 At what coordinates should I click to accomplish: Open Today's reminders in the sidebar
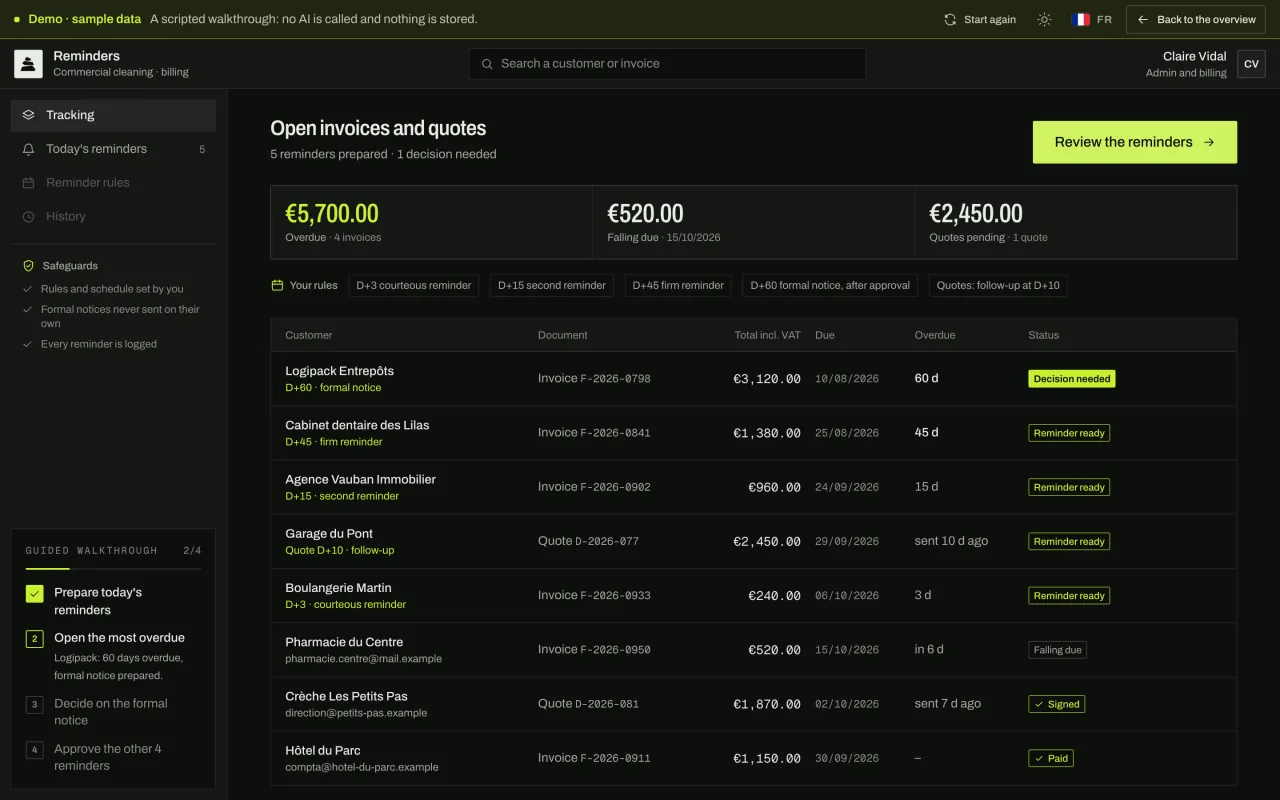[113, 149]
